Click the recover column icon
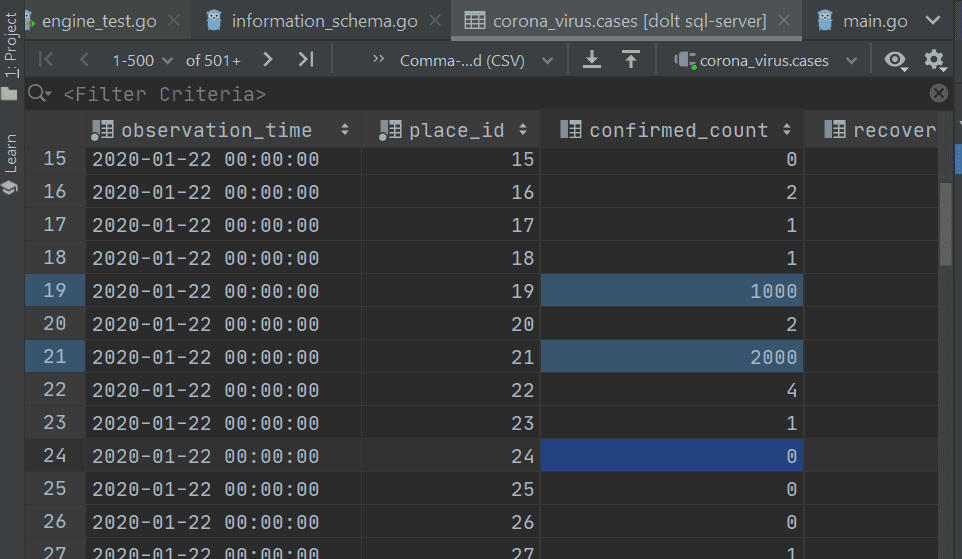The width and height of the screenshot is (962, 559). pos(834,129)
